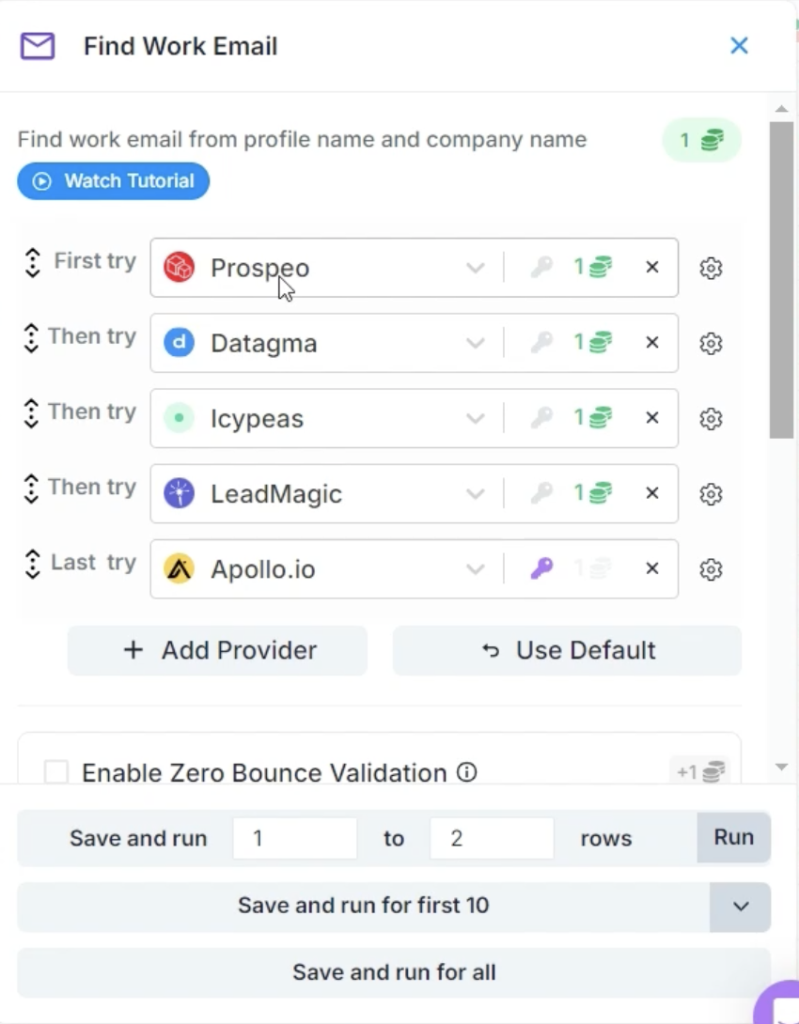
Task: Open settings gear for Apollo.io provider
Action: click(711, 569)
